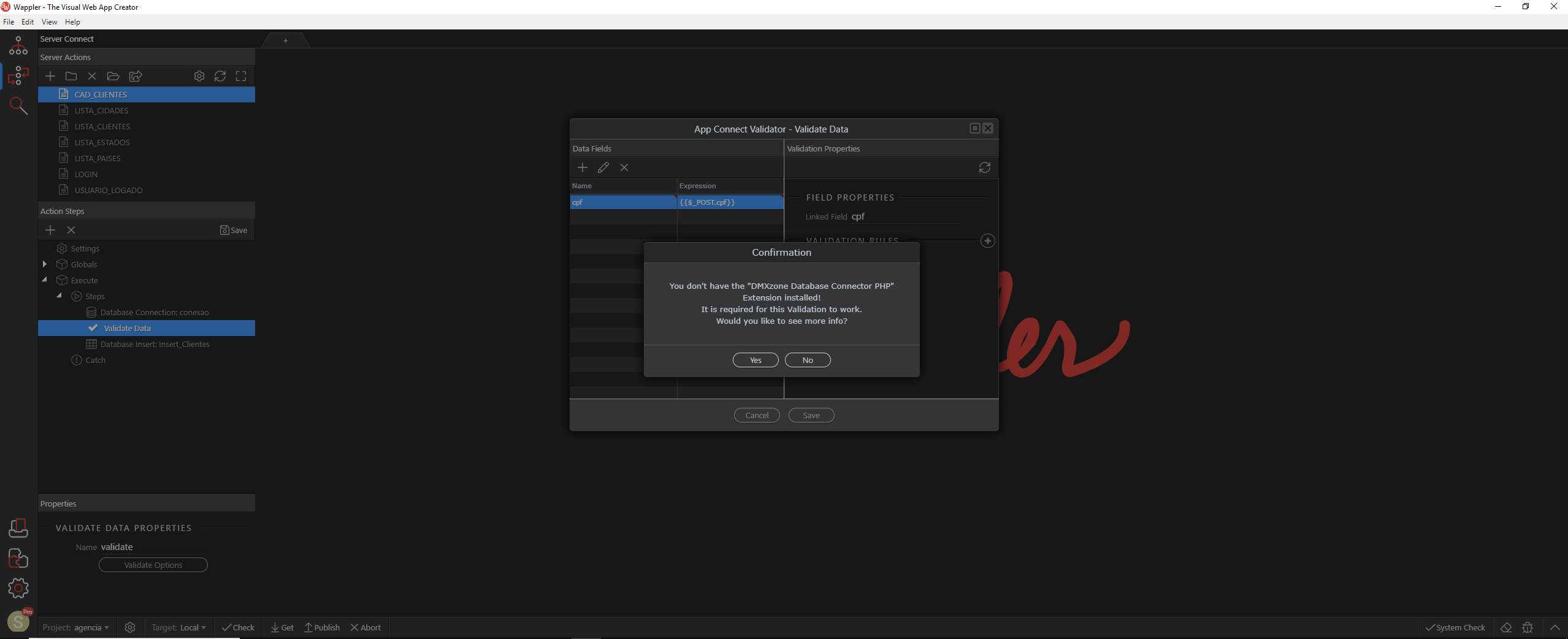Image resolution: width=1568 pixels, height=639 pixels.
Task: Expand the Globals tree node
Action: 45,264
